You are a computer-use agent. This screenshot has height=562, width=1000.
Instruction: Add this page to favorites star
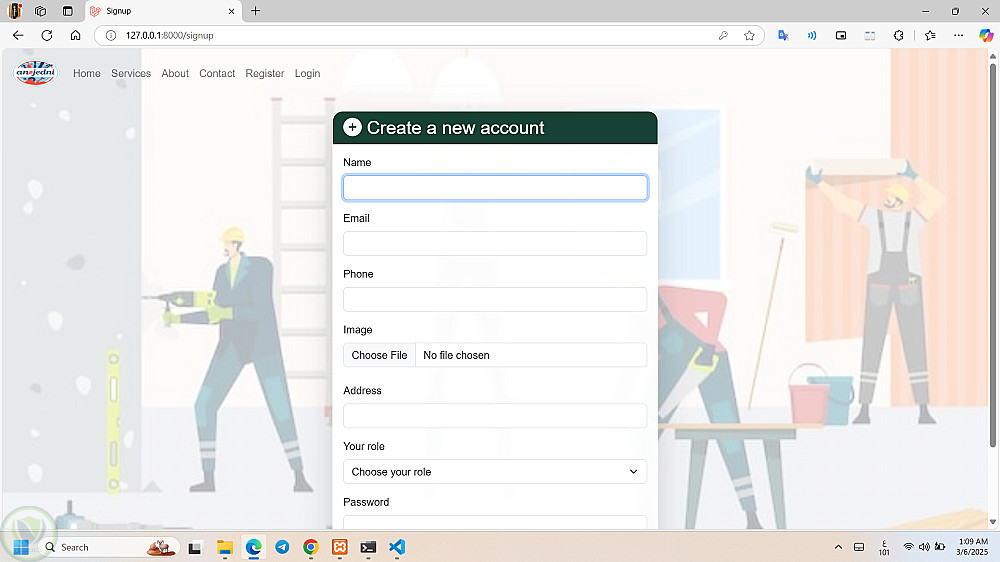coord(749,36)
